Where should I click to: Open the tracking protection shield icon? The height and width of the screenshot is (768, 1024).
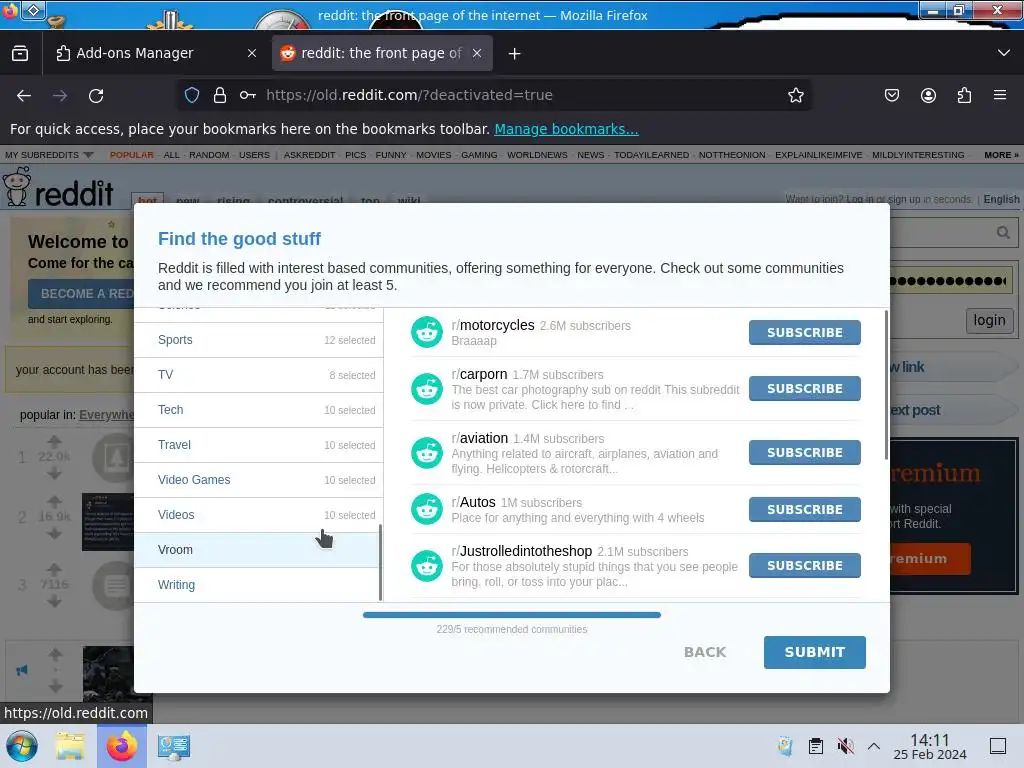192,95
